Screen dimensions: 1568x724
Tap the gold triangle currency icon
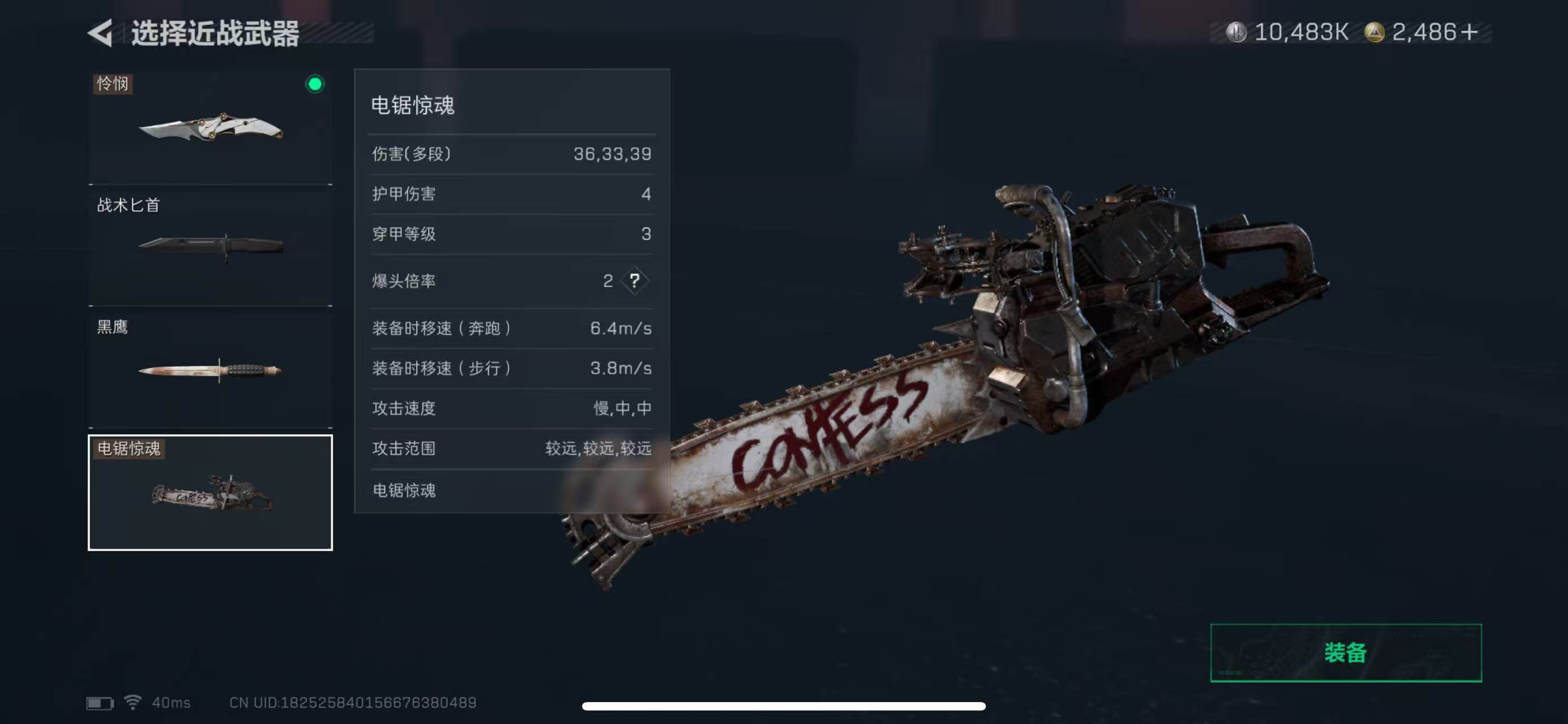pos(1374,32)
